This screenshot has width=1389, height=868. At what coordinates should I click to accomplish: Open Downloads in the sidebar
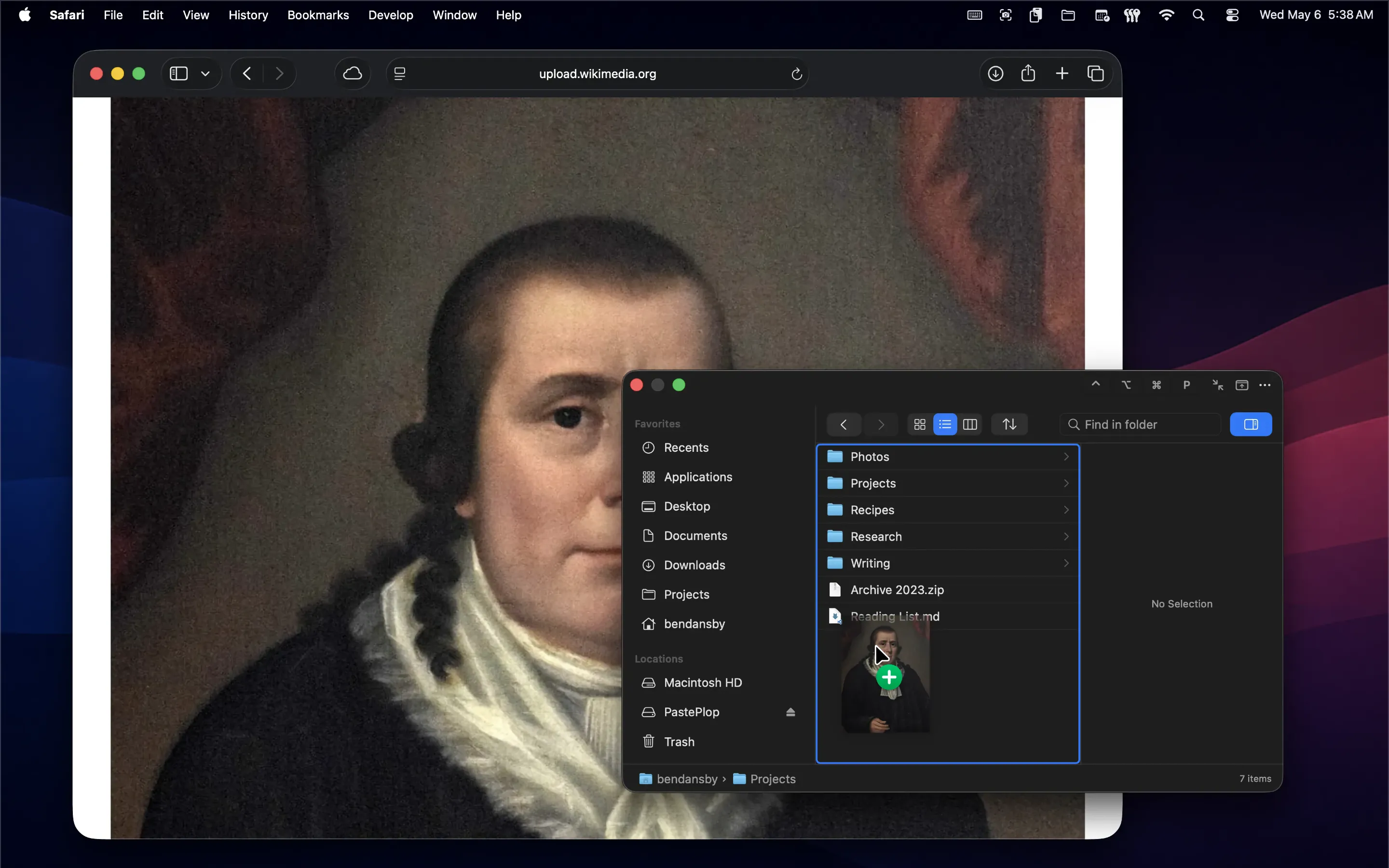tap(683, 565)
